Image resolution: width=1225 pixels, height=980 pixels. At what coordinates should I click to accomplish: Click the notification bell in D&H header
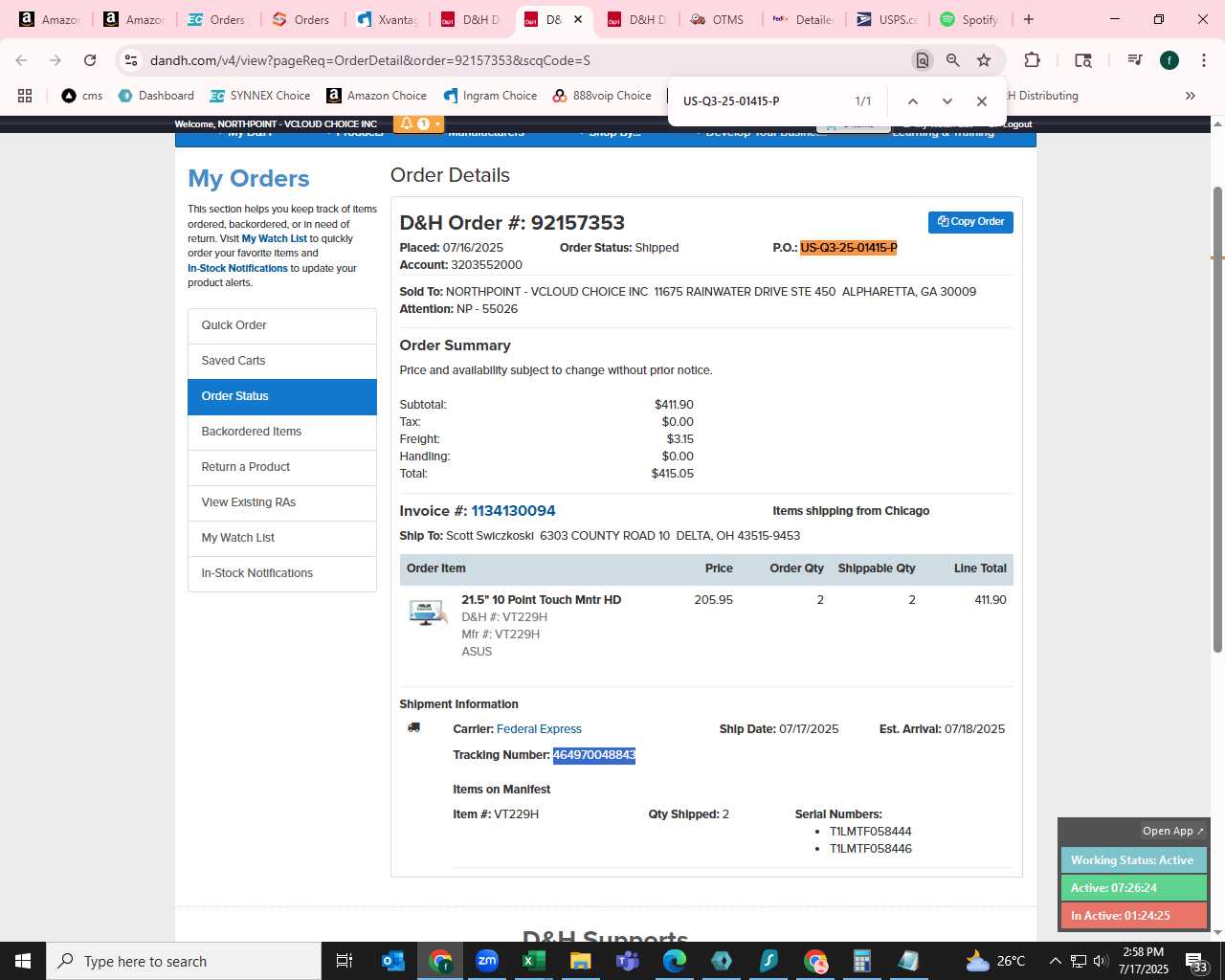[x=407, y=123]
